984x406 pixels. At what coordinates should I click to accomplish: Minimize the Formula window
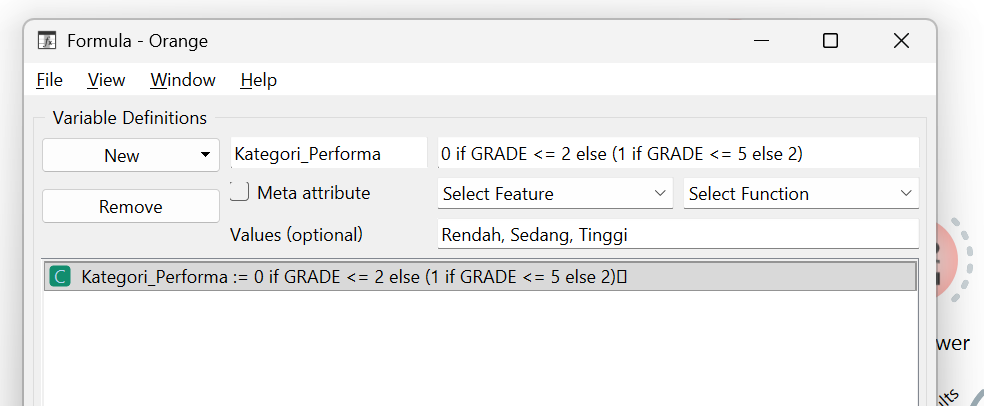[762, 41]
